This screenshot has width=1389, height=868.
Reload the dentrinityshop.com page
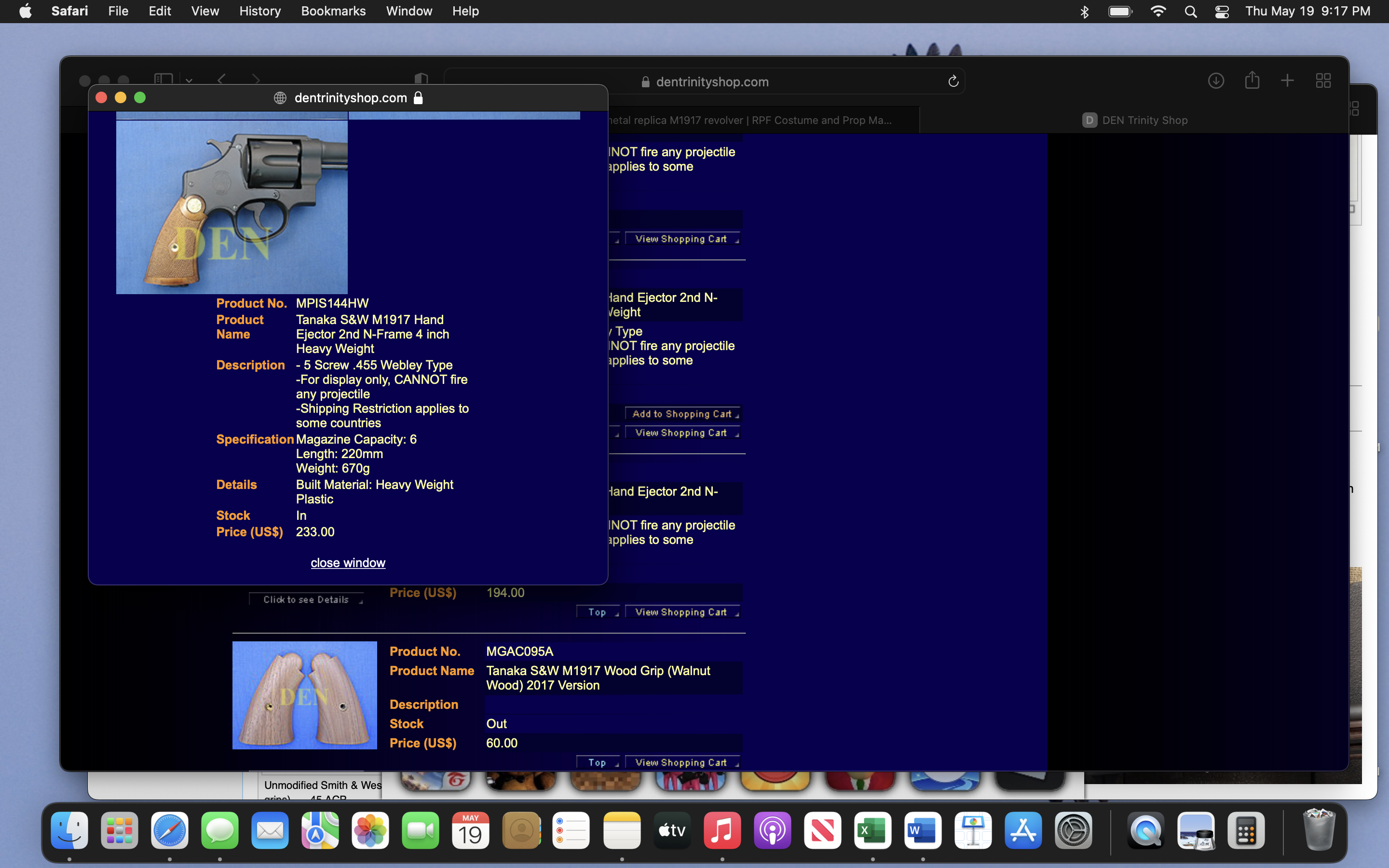pyautogui.click(x=953, y=81)
